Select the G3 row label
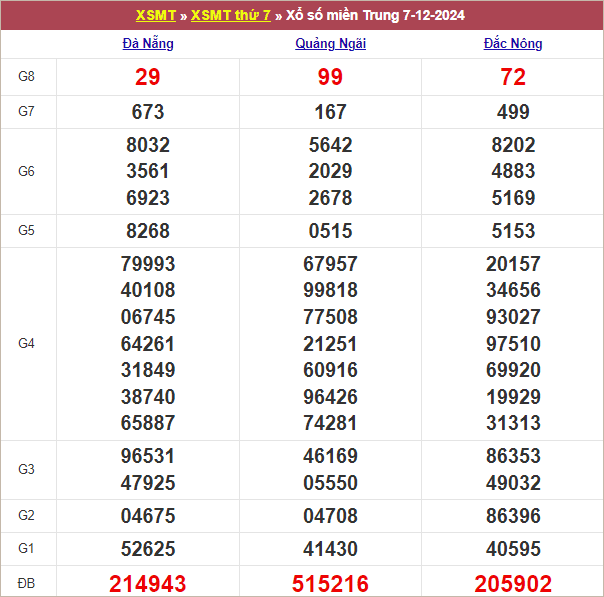This screenshot has width=604, height=597. tap(26, 469)
